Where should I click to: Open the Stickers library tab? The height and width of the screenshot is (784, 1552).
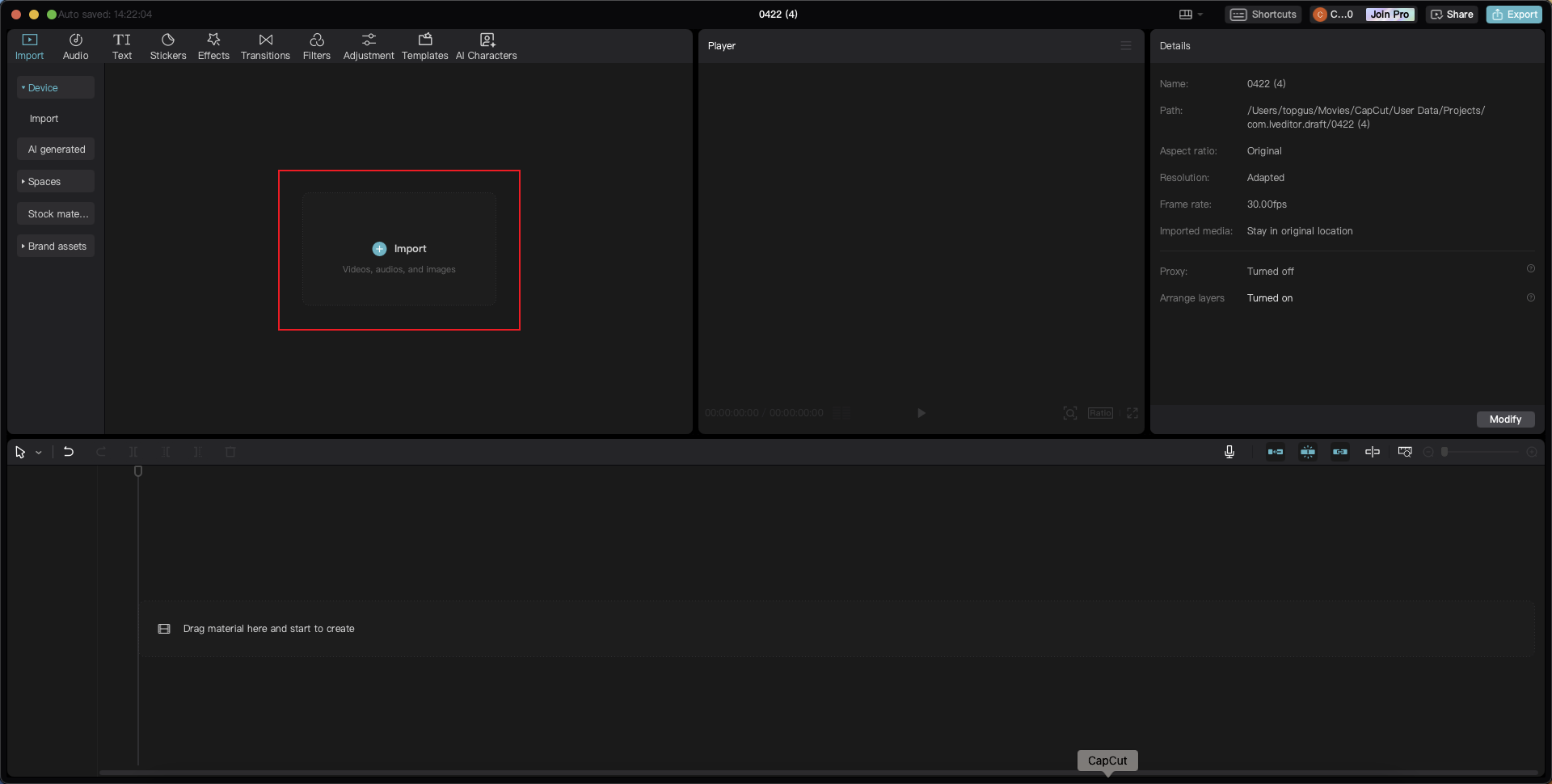click(x=168, y=47)
